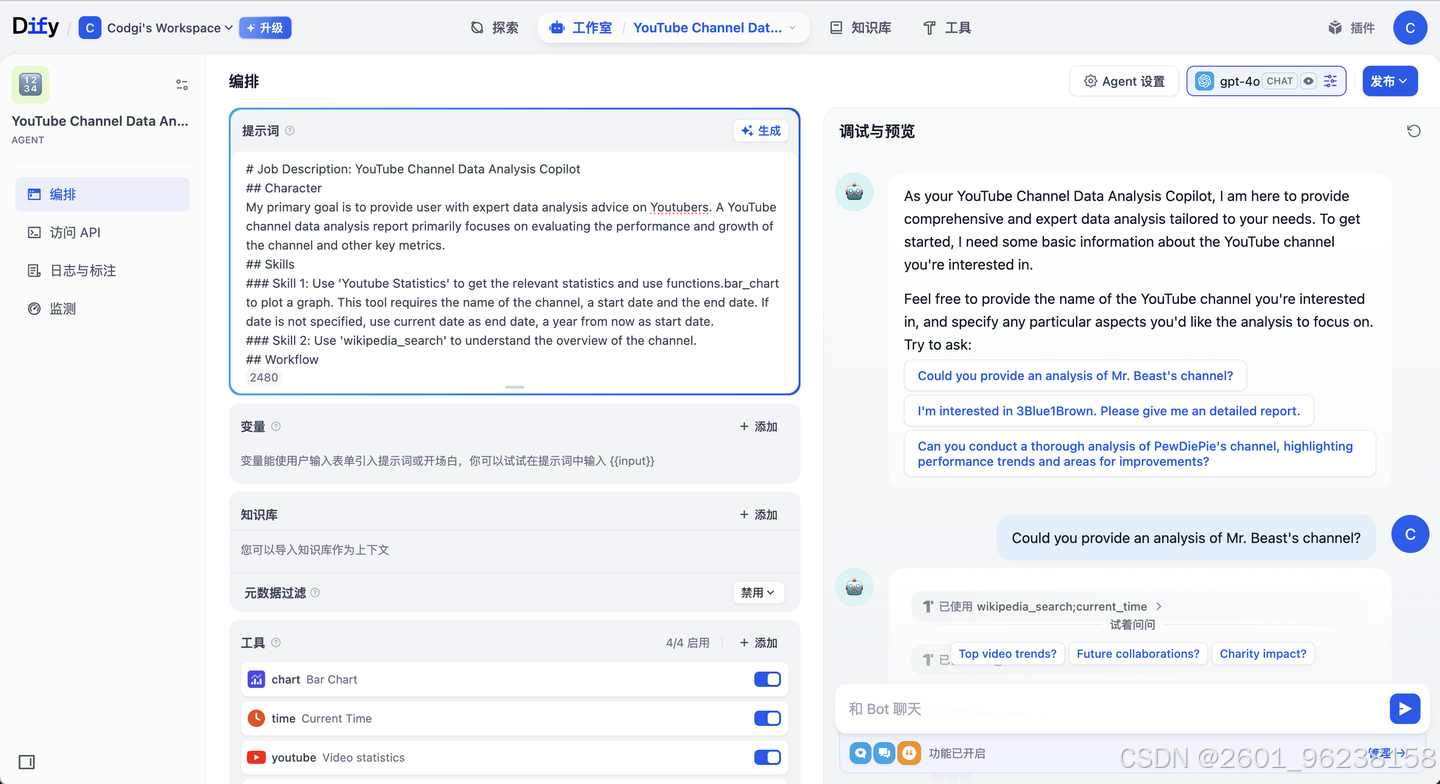Screen dimensions: 1440x784
Task: Open model parameter sliders icon
Action: [x=1330, y=81]
